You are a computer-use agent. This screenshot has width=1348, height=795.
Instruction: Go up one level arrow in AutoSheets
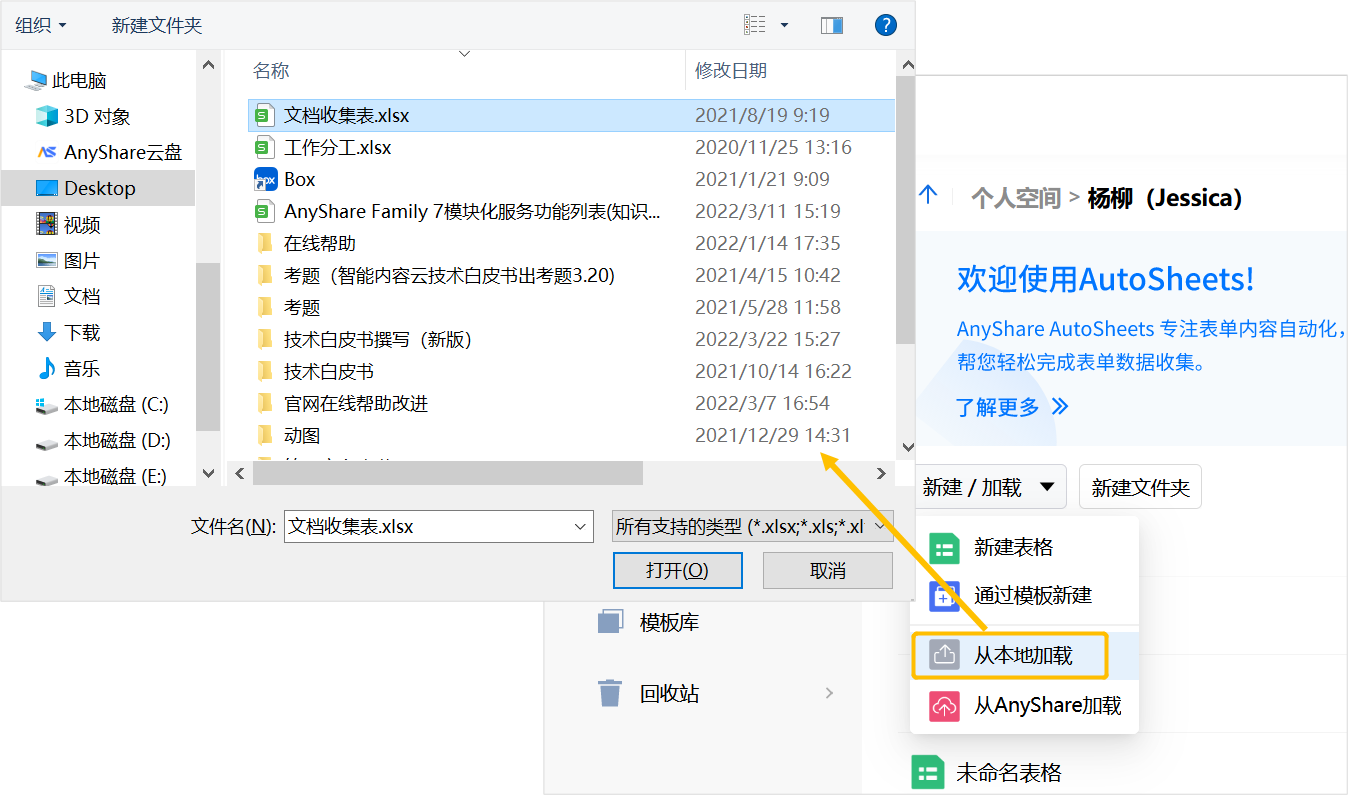pos(928,195)
